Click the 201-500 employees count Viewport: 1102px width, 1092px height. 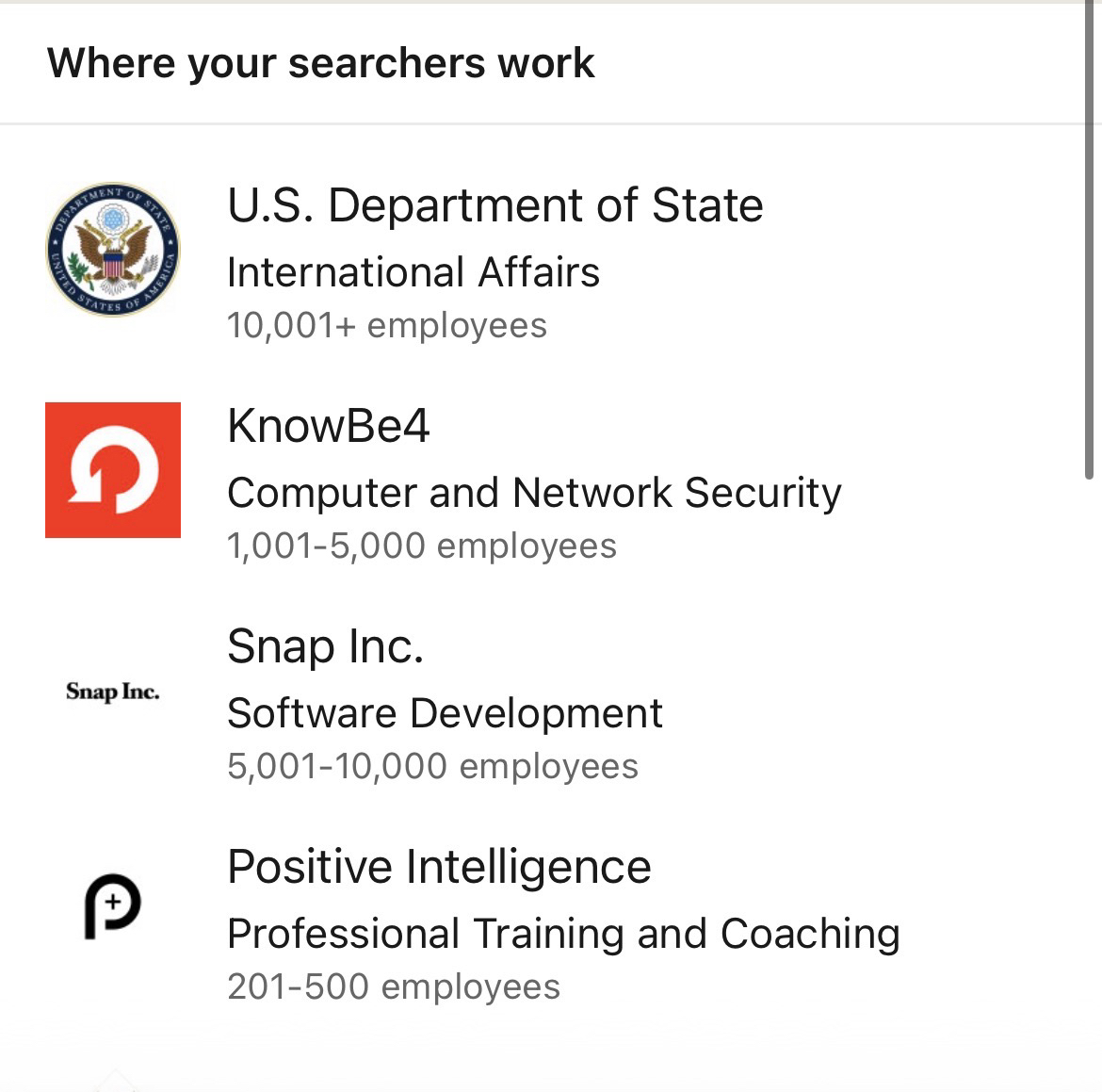pos(393,987)
